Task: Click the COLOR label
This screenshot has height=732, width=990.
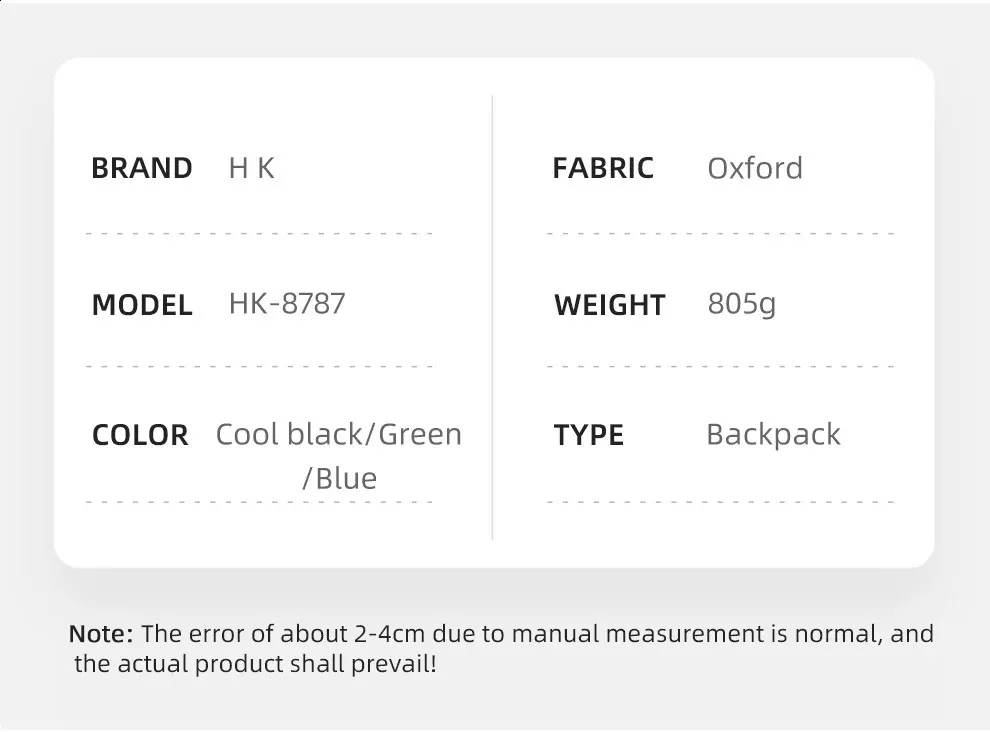Action: [140, 435]
